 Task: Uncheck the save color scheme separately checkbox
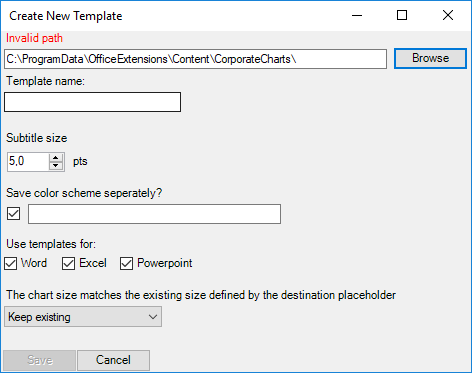[14, 214]
